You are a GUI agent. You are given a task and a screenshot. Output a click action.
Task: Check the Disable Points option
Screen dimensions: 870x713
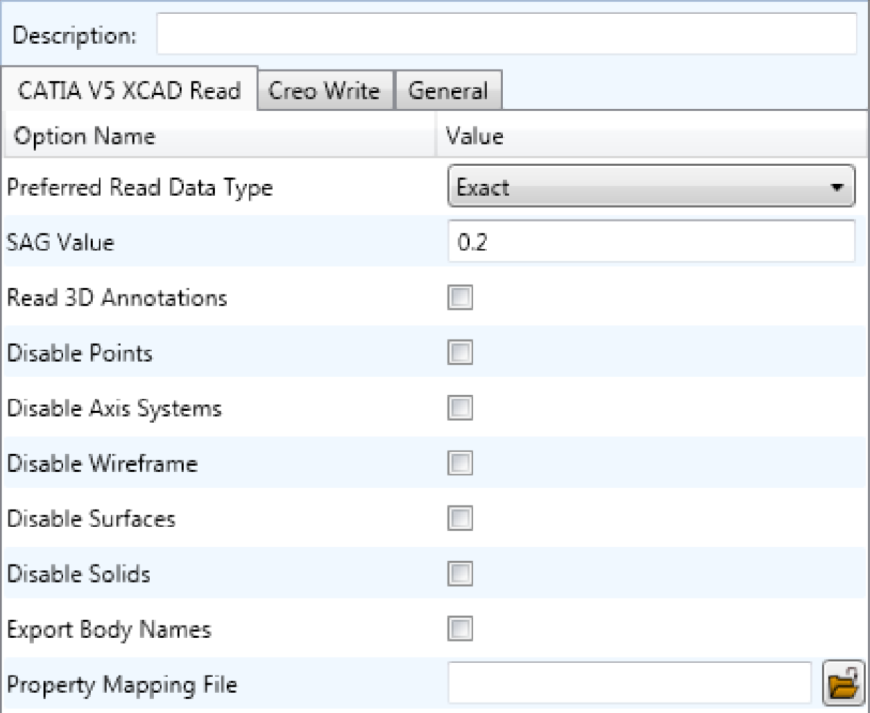click(x=460, y=352)
